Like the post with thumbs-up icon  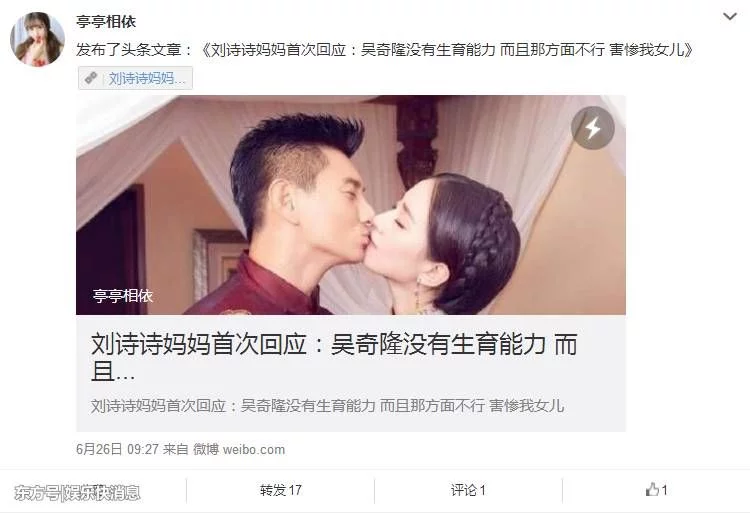(652, 490)
